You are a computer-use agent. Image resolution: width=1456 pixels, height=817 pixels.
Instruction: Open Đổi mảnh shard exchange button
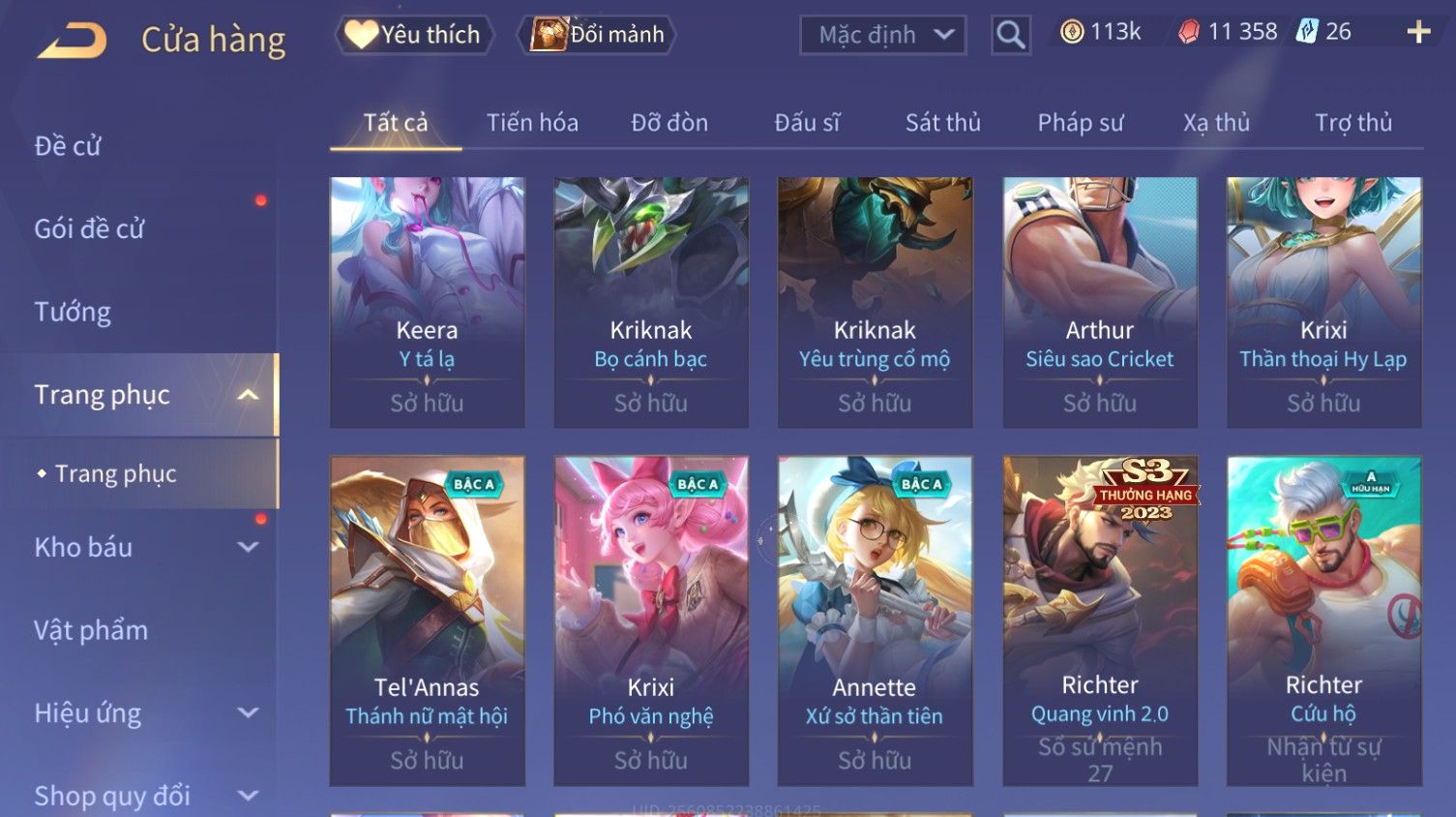(x=597, y=35)
